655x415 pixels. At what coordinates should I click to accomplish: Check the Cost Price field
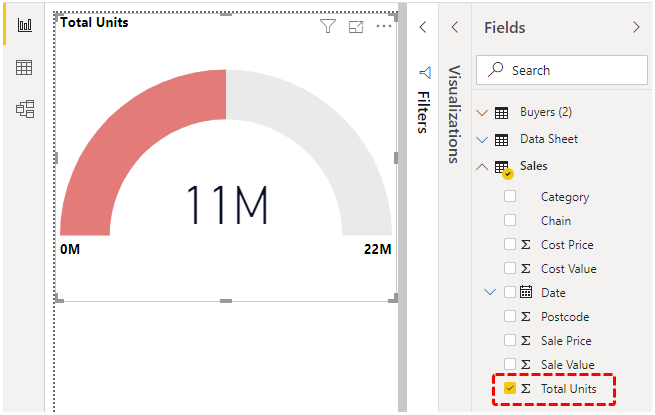tap(510, 245)
